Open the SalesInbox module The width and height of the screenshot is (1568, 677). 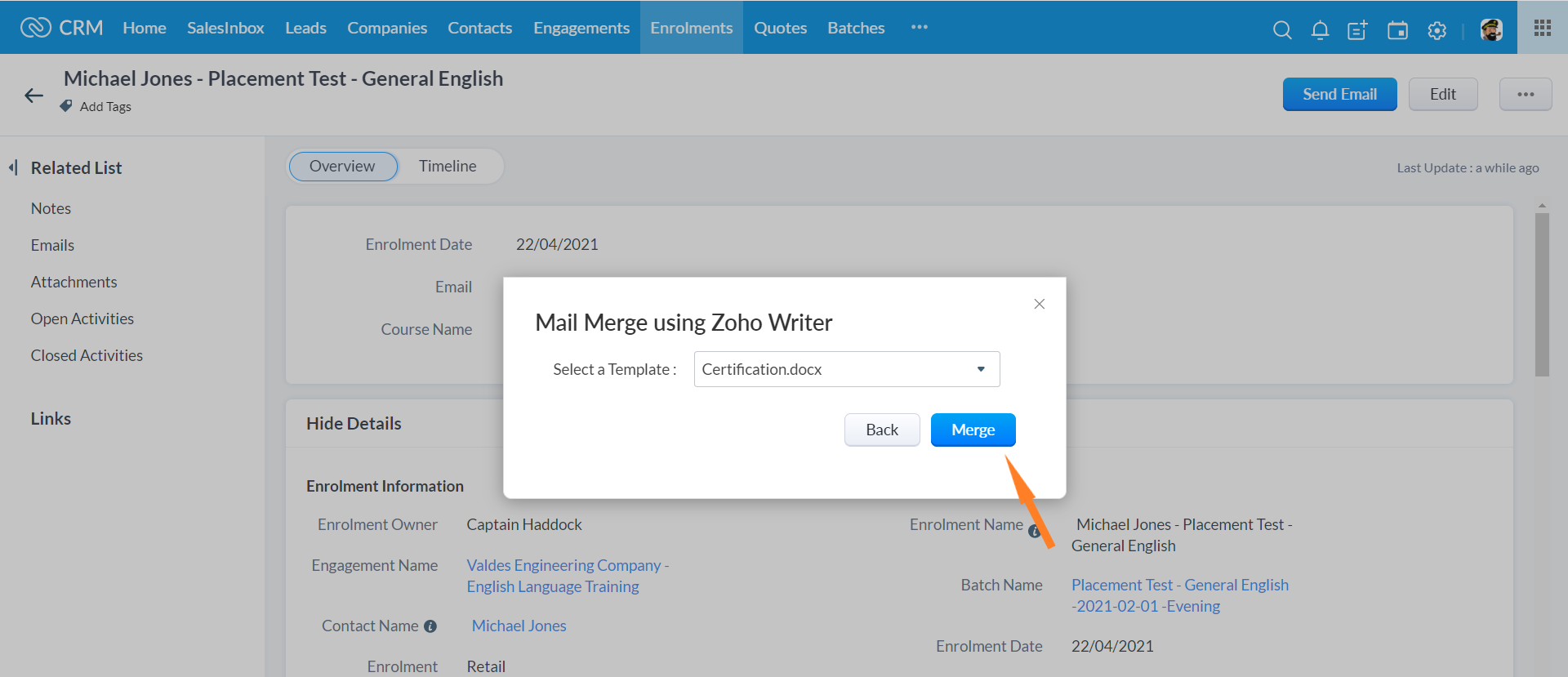[225, 28]
